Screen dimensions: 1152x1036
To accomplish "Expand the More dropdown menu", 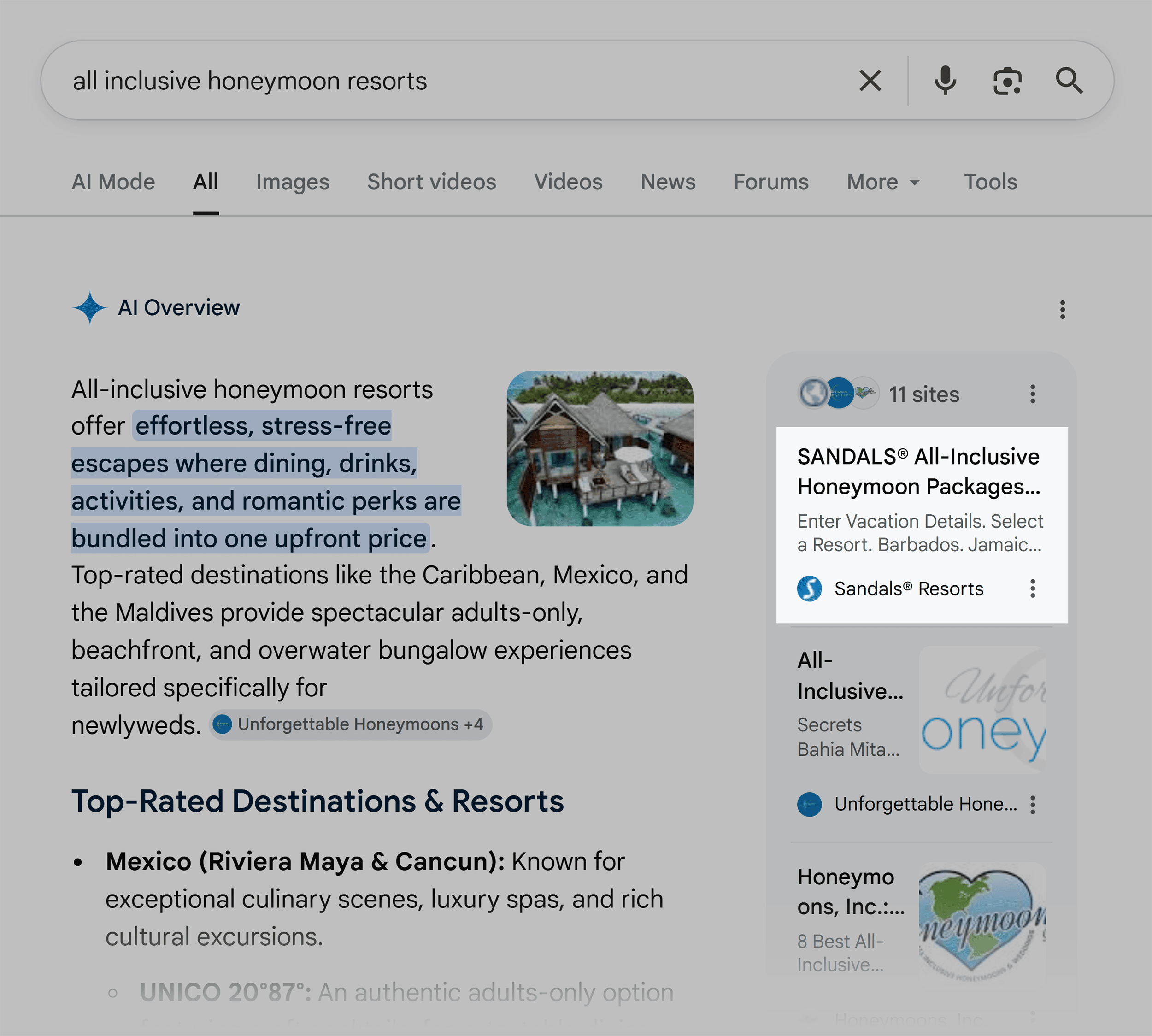I will [883, 182].
